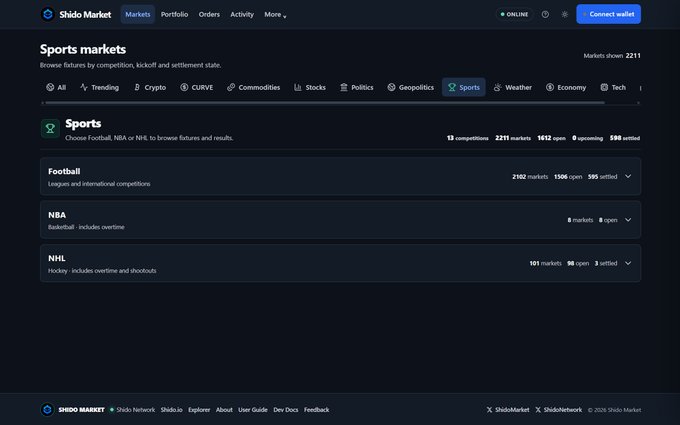Select the CURVE category tab
Screen dimensions: 680x425
[x=197, y=87]
